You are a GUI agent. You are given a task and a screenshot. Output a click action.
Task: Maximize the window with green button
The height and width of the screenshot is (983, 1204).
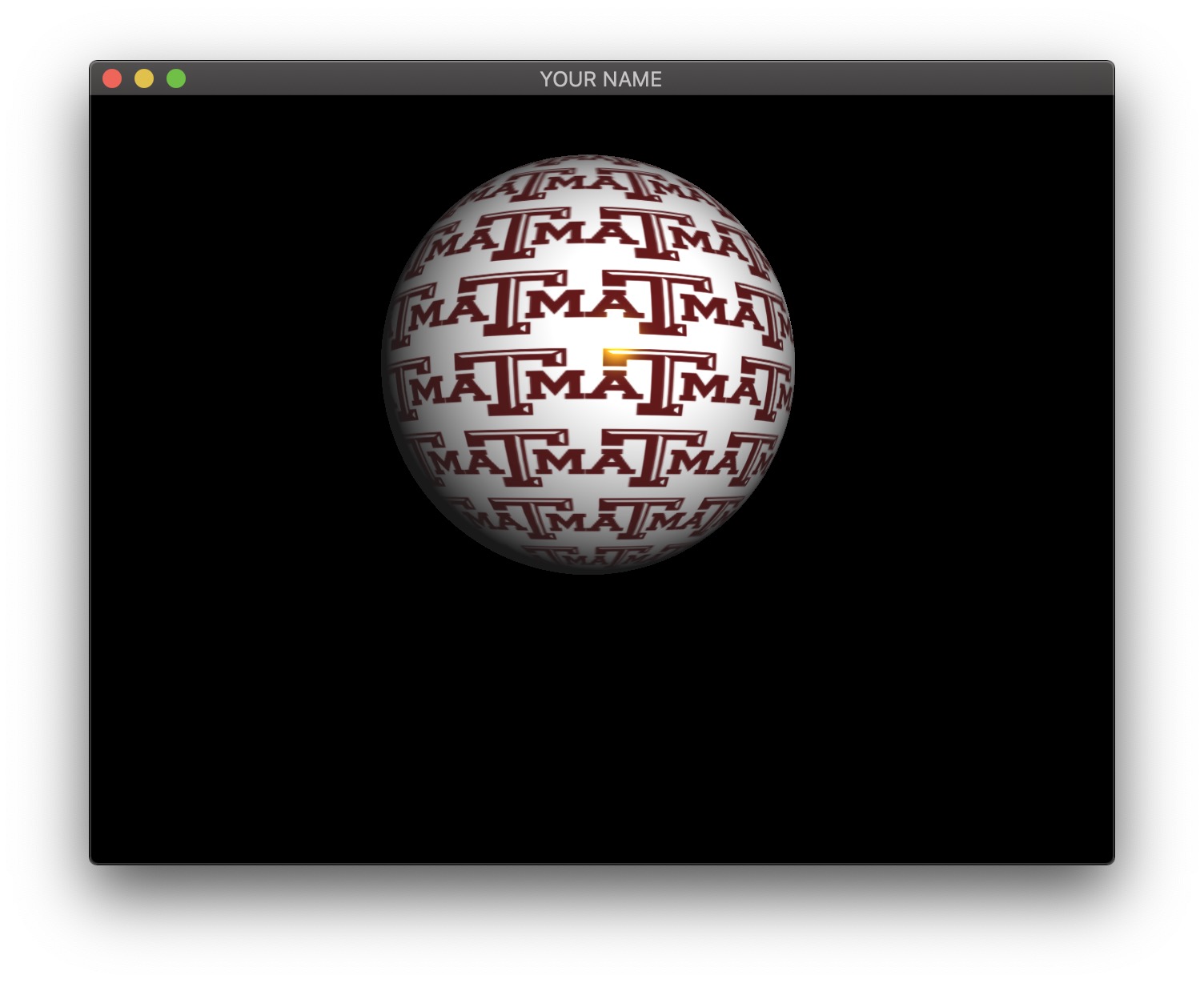point(176,78)
